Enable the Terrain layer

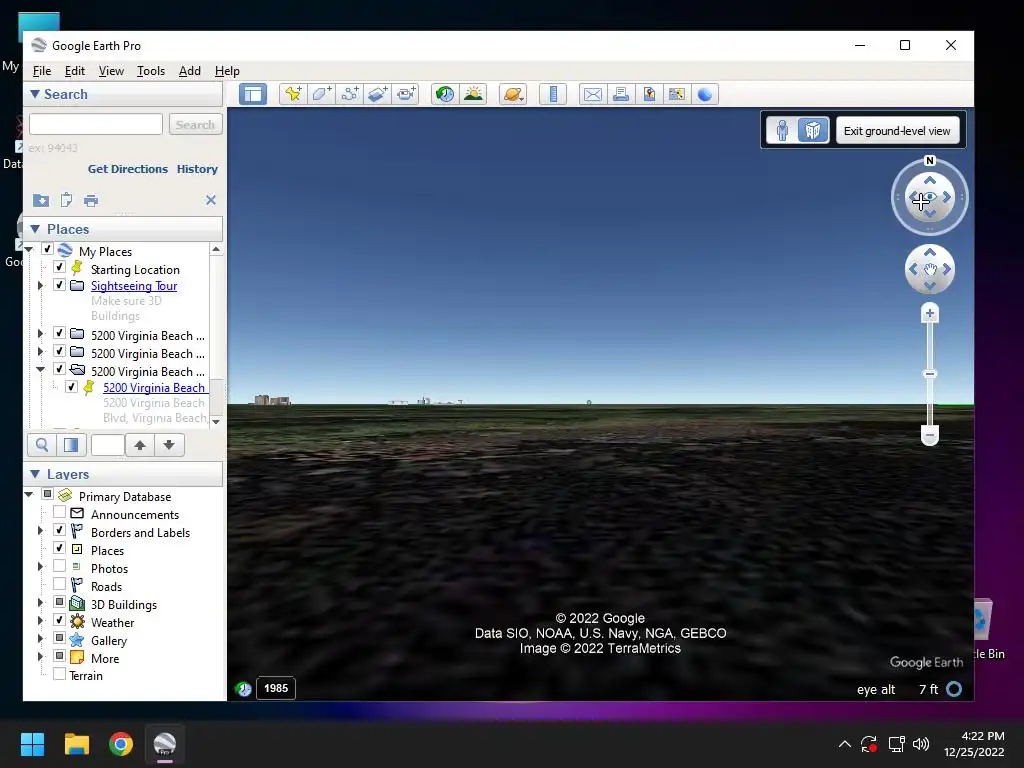[59, 674]
